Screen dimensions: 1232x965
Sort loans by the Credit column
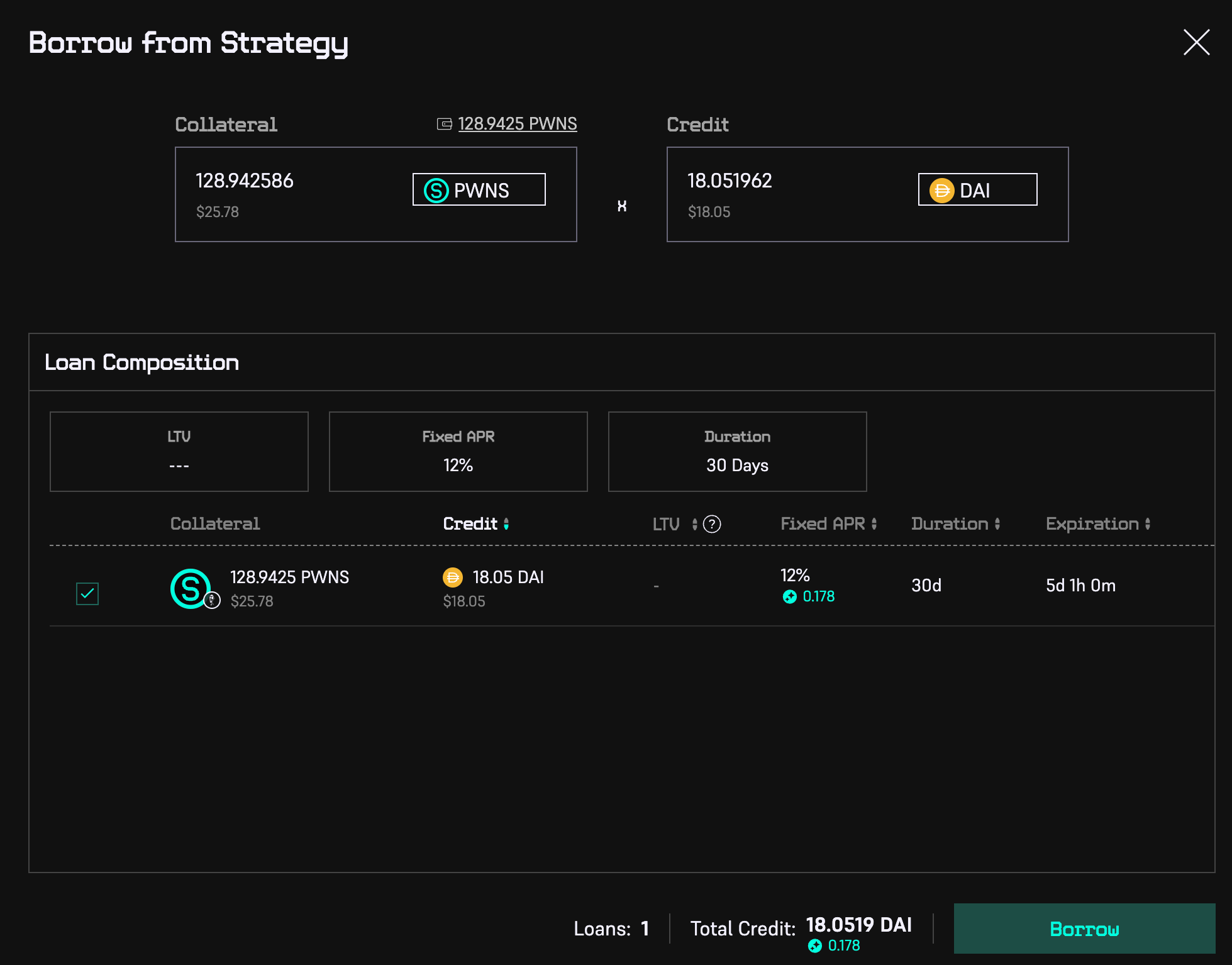(475, 524)
